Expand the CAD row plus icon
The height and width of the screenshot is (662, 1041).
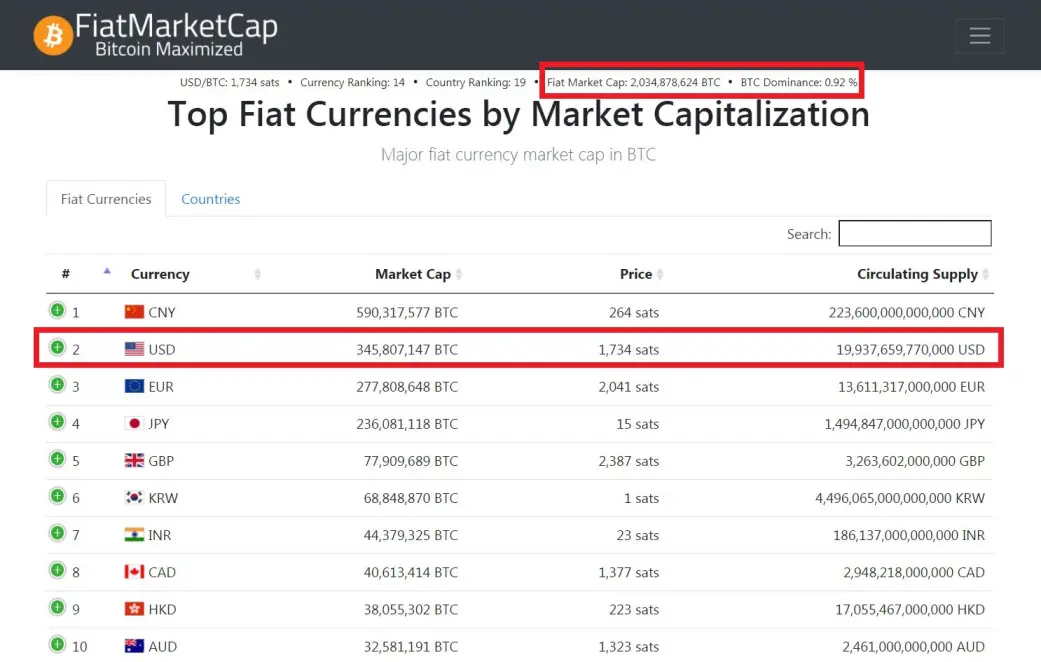58,570
